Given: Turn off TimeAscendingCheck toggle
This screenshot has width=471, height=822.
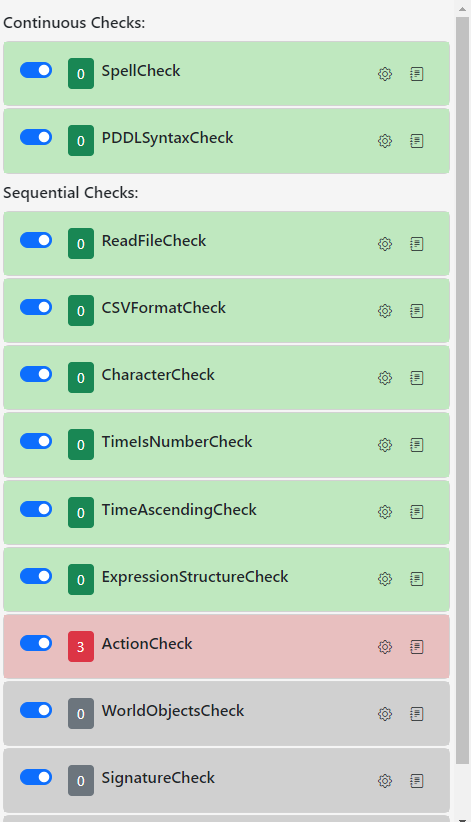Looking at the screenshot, I should [x=36, y=509].
